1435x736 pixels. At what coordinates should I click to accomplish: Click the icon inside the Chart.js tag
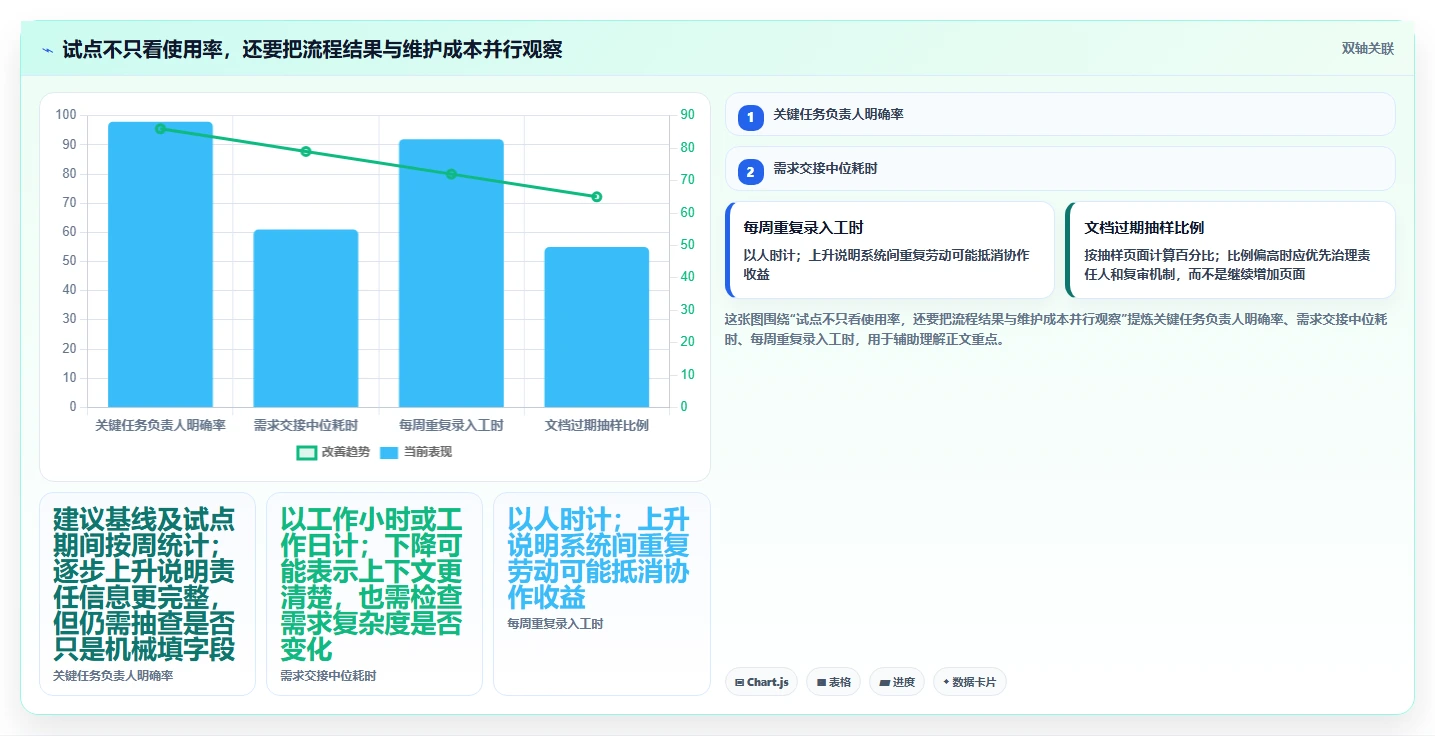(739, 683)
